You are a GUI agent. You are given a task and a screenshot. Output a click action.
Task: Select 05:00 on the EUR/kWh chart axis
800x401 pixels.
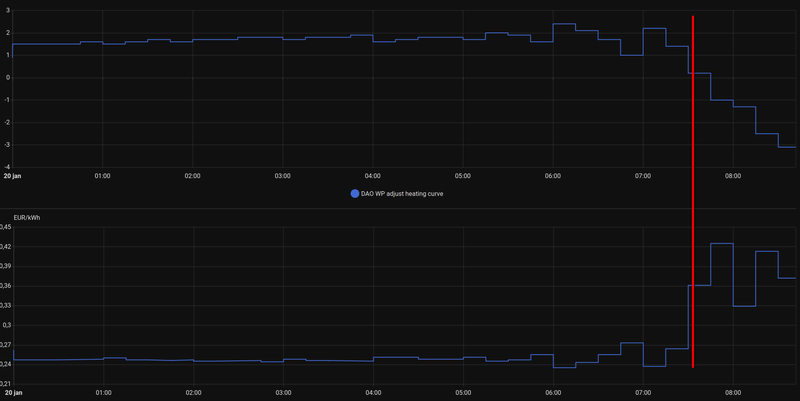point(463,393)
